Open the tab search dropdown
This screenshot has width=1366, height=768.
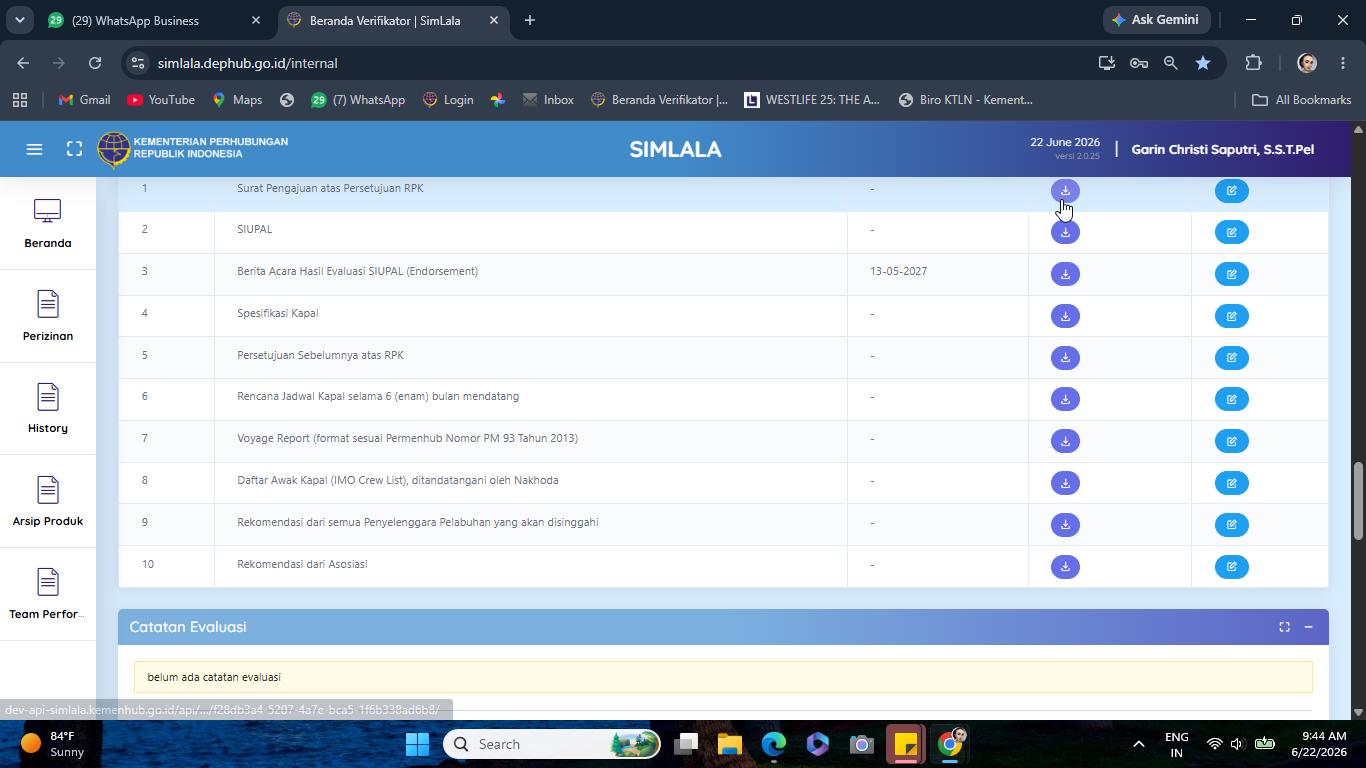coord(19,20)
